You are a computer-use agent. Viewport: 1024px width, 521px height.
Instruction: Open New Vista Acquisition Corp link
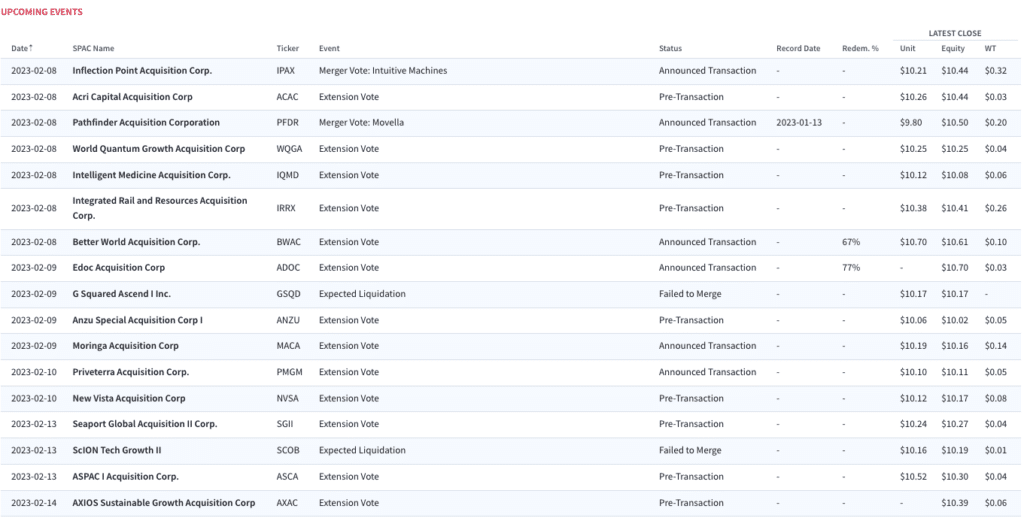[129, 398]
